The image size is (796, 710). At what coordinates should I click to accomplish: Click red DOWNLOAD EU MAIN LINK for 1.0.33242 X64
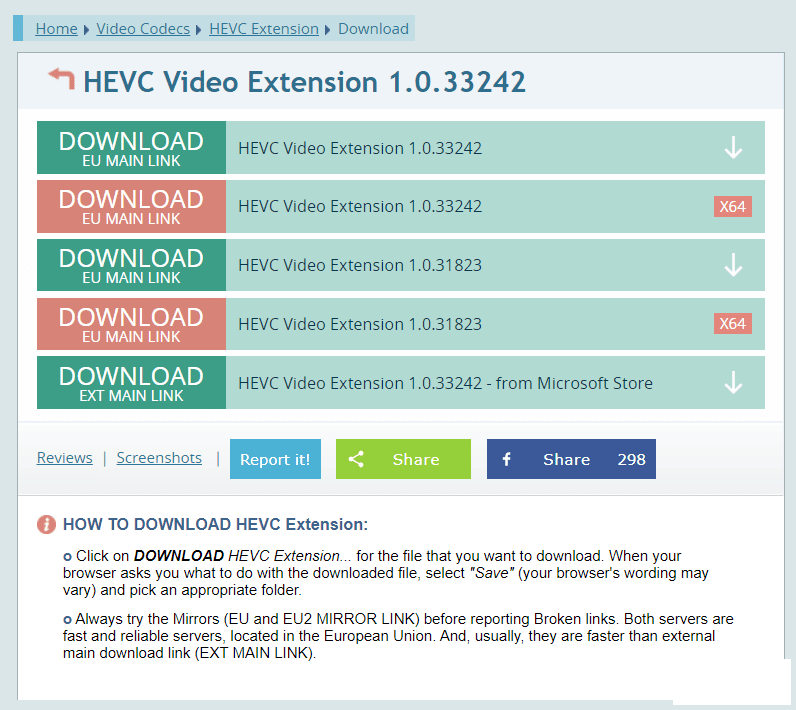(131, 207)
